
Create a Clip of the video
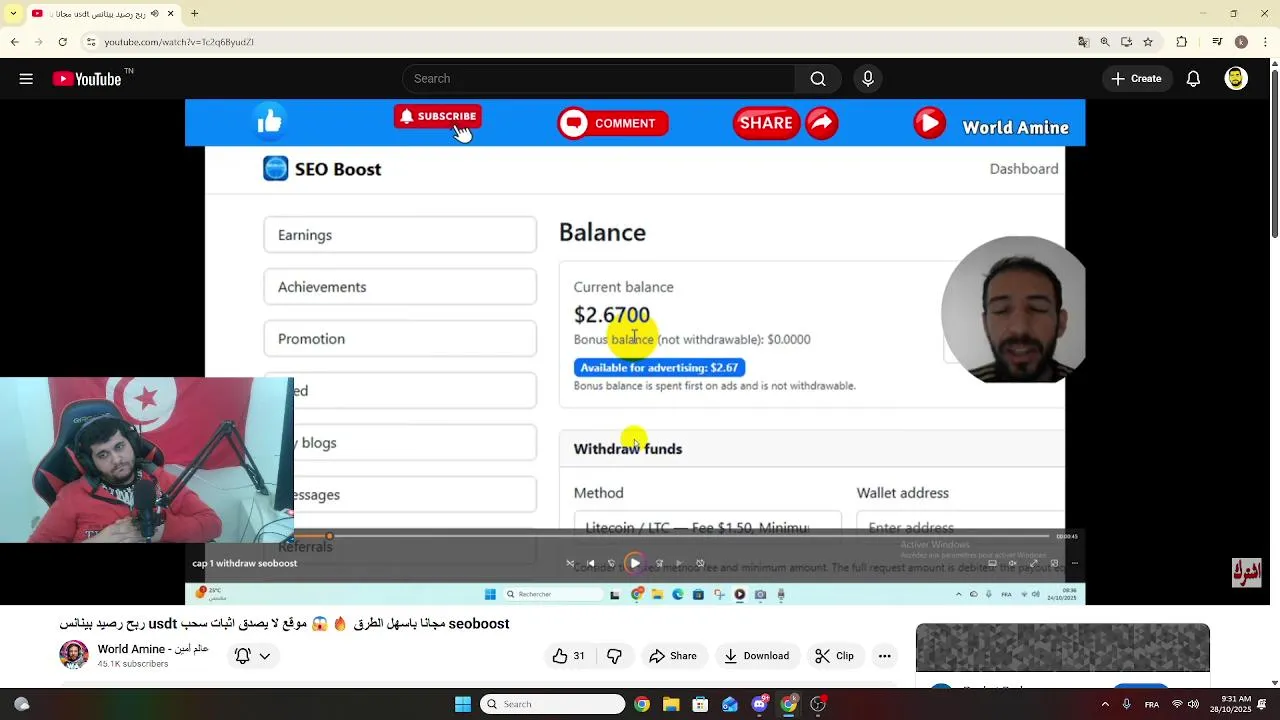click(x=834, y=656)
